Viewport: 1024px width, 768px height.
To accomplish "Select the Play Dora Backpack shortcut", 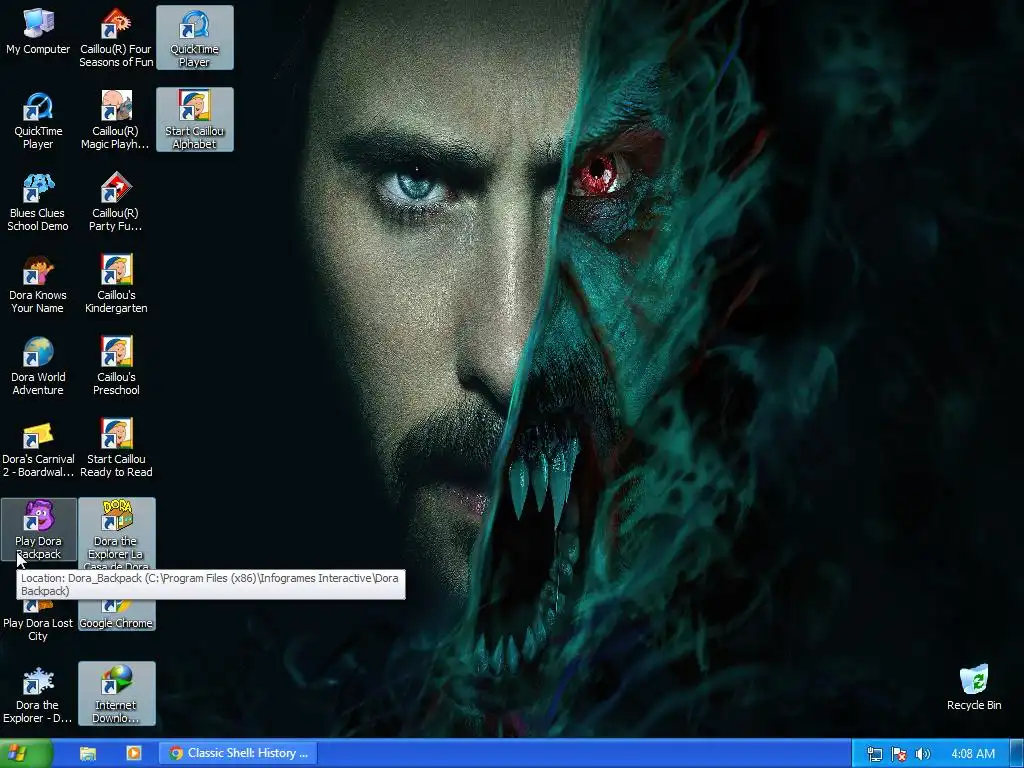I will 39,529.
